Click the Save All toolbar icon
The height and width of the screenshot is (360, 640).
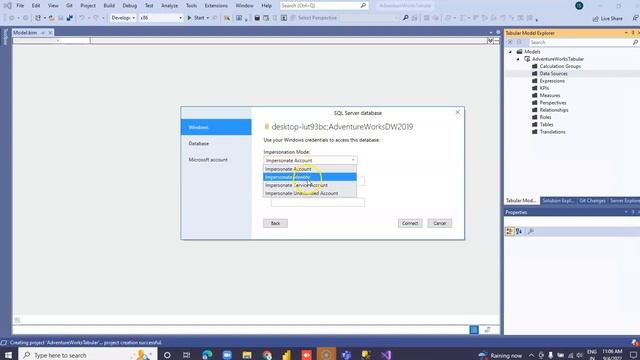[x=70, y=18]
